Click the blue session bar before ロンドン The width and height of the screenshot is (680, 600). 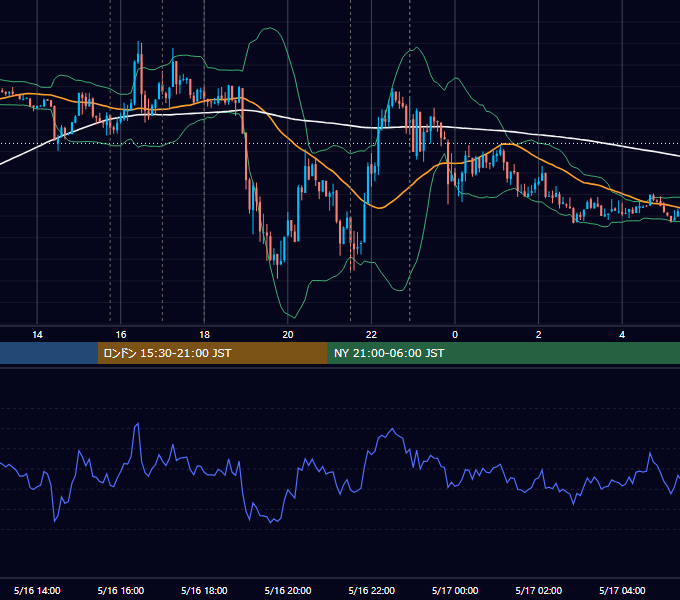[x=49, y=353]
